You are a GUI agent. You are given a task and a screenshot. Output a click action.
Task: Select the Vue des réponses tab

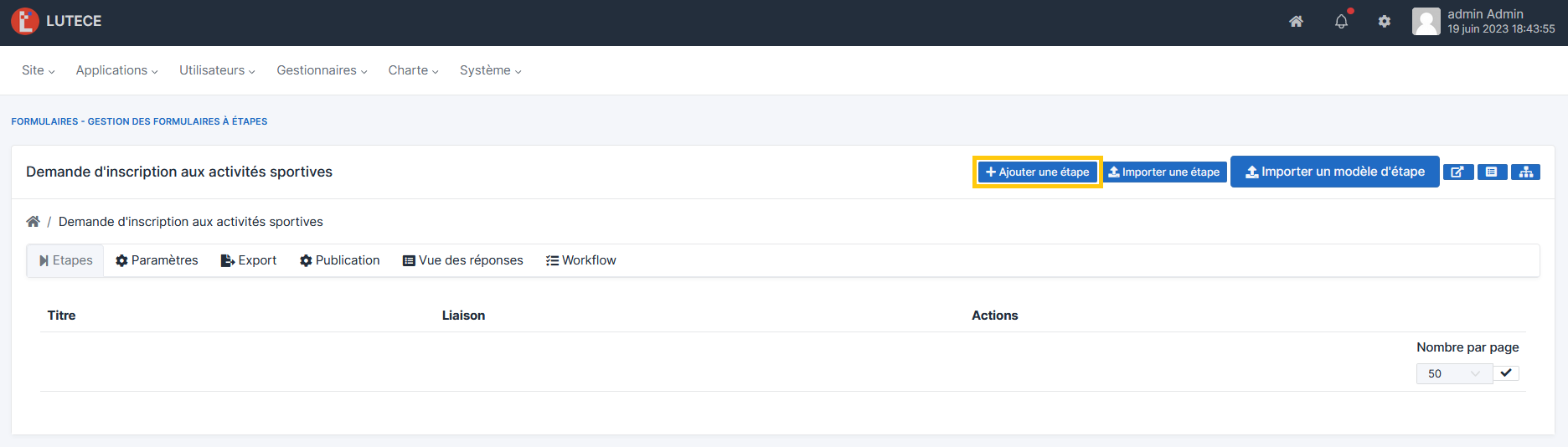462,260
